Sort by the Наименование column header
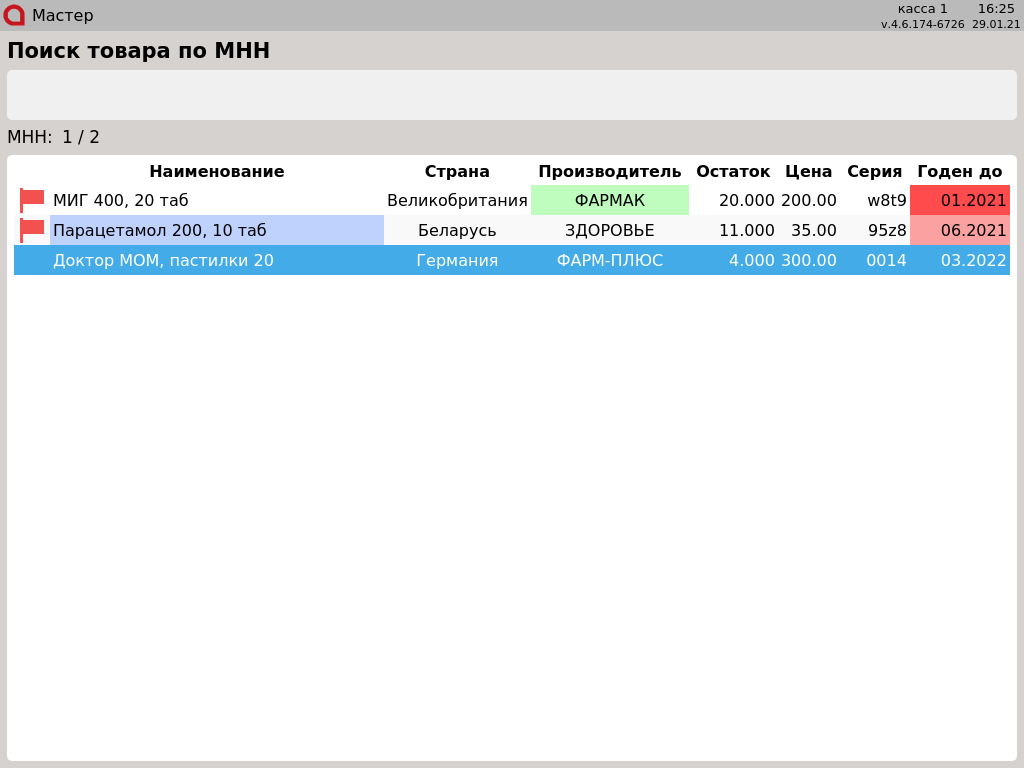Viewport: 1024px width, 768px height. 216,171
